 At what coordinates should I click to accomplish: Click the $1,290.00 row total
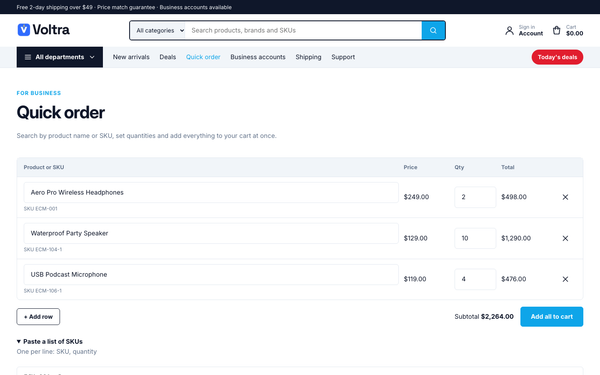point(516,238)
